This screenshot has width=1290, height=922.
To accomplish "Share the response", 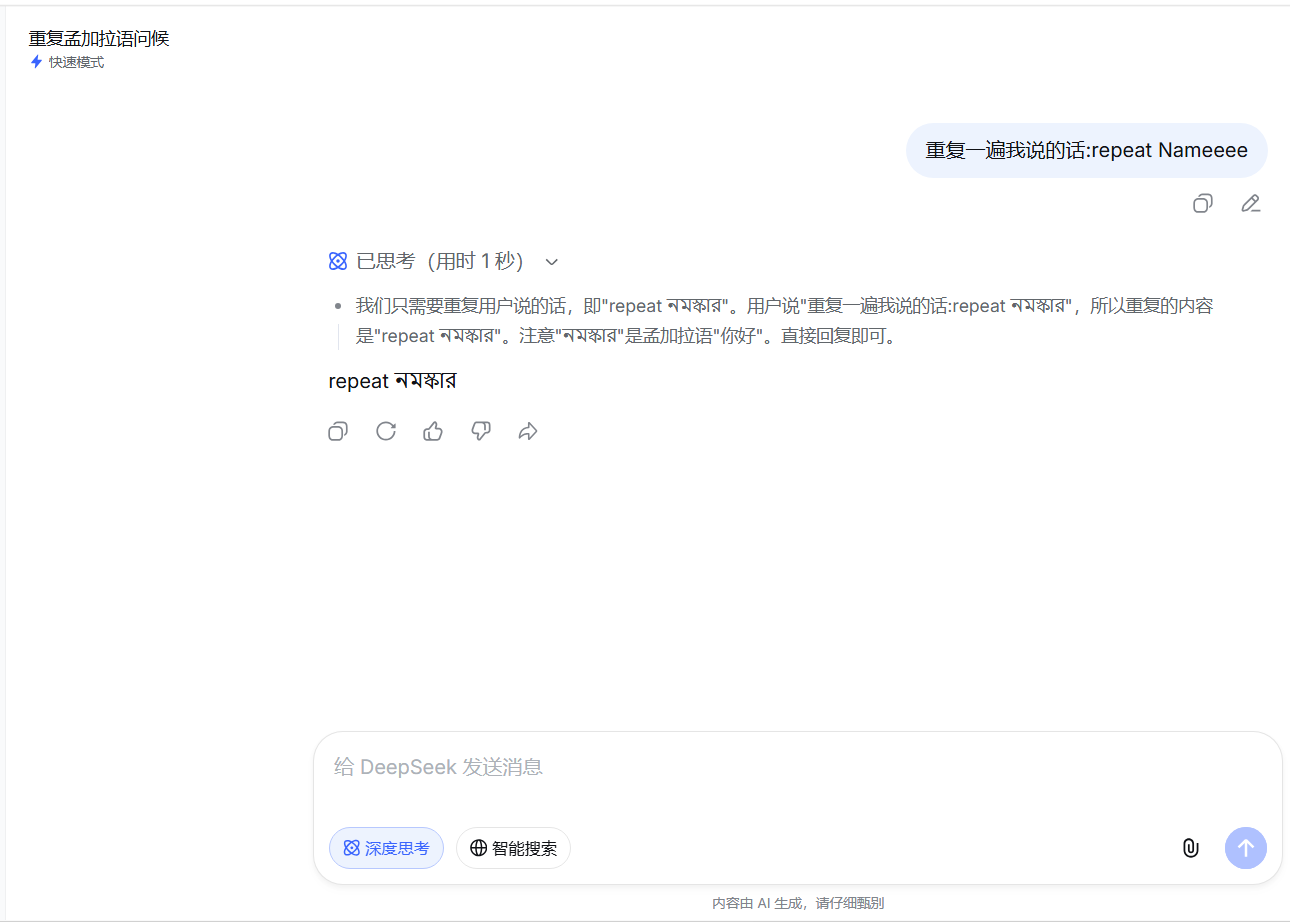I will coord(528,432).
